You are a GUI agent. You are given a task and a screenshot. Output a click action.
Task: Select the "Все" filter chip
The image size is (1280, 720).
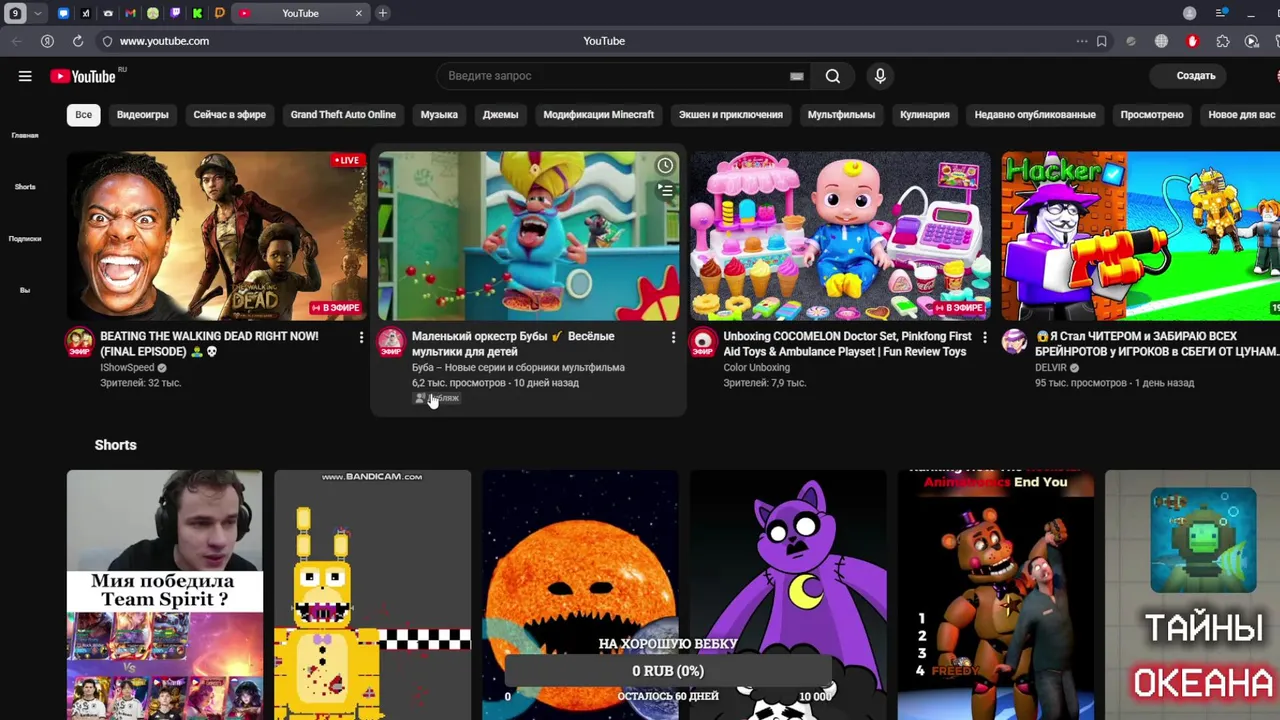pyautogui.click(x=84, y=114)
